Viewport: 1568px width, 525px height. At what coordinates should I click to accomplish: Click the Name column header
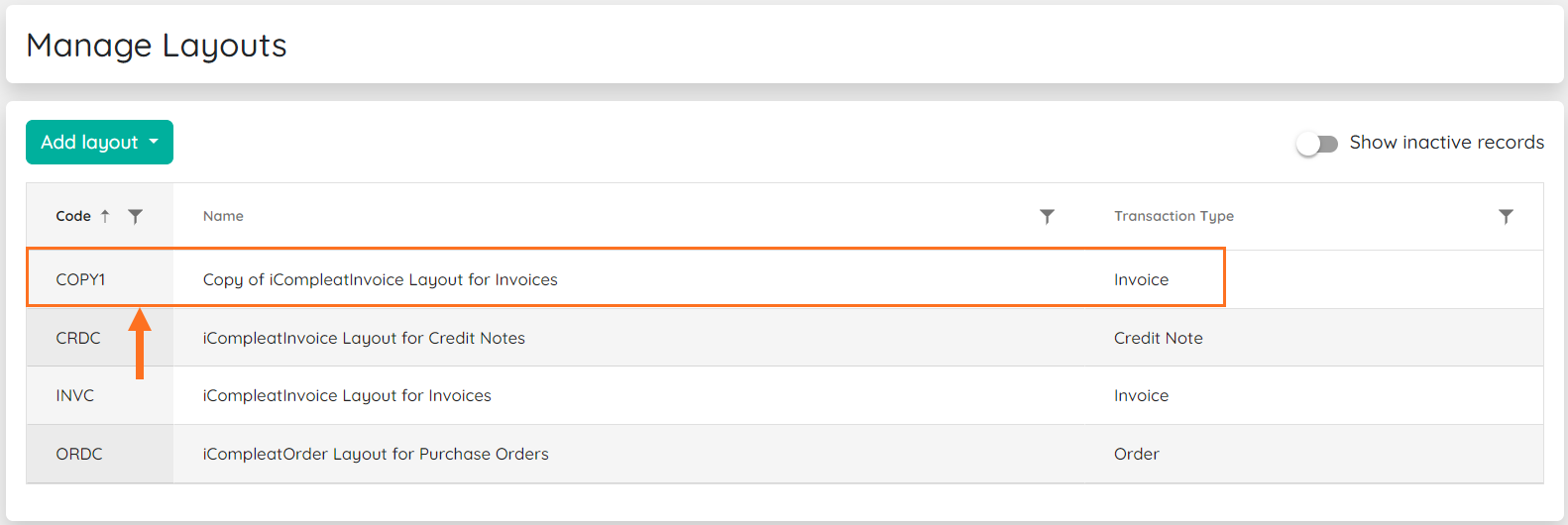point(223,216)
